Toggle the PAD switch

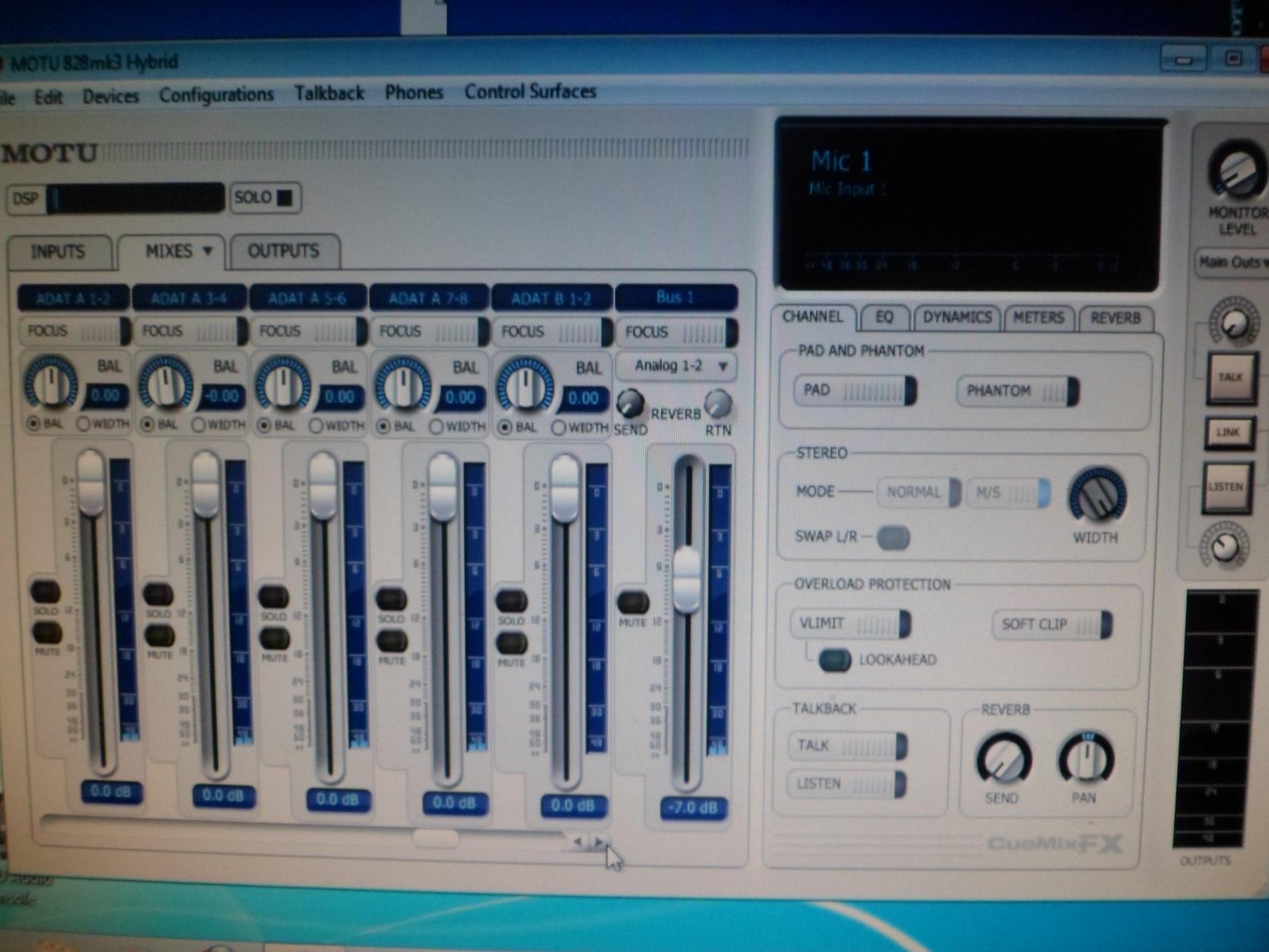click(856, 390)
